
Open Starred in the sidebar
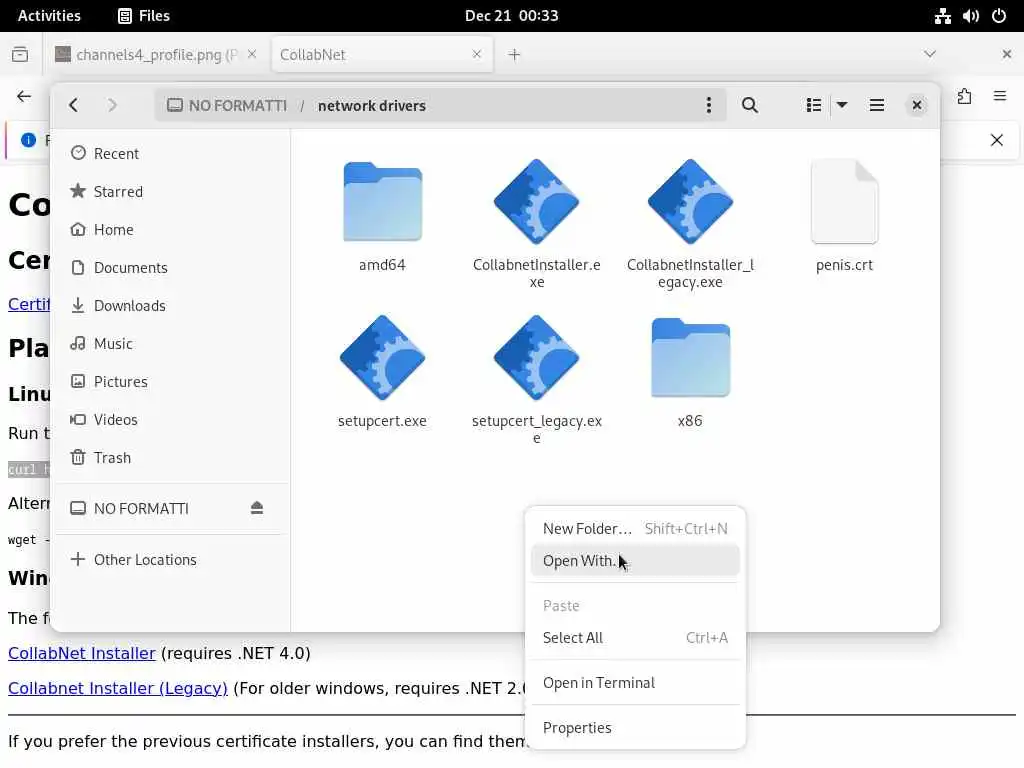click(170, 191)
